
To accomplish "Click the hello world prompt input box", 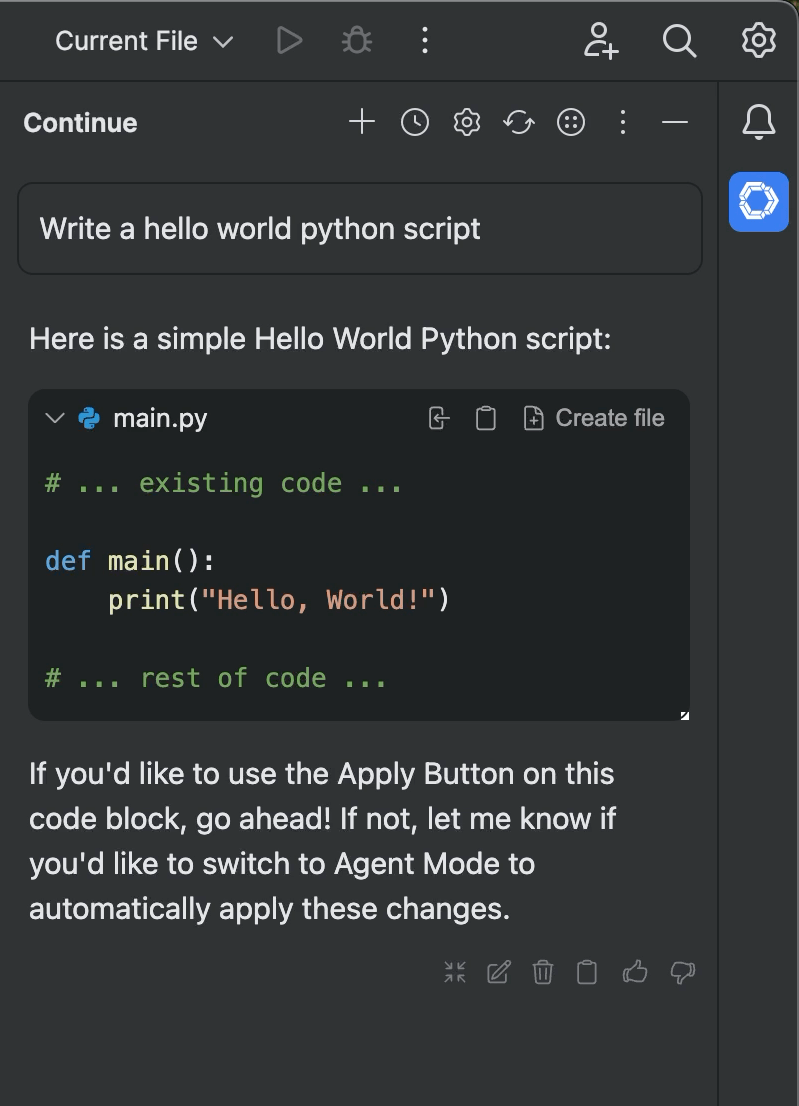I will click(x=360, y=229).
